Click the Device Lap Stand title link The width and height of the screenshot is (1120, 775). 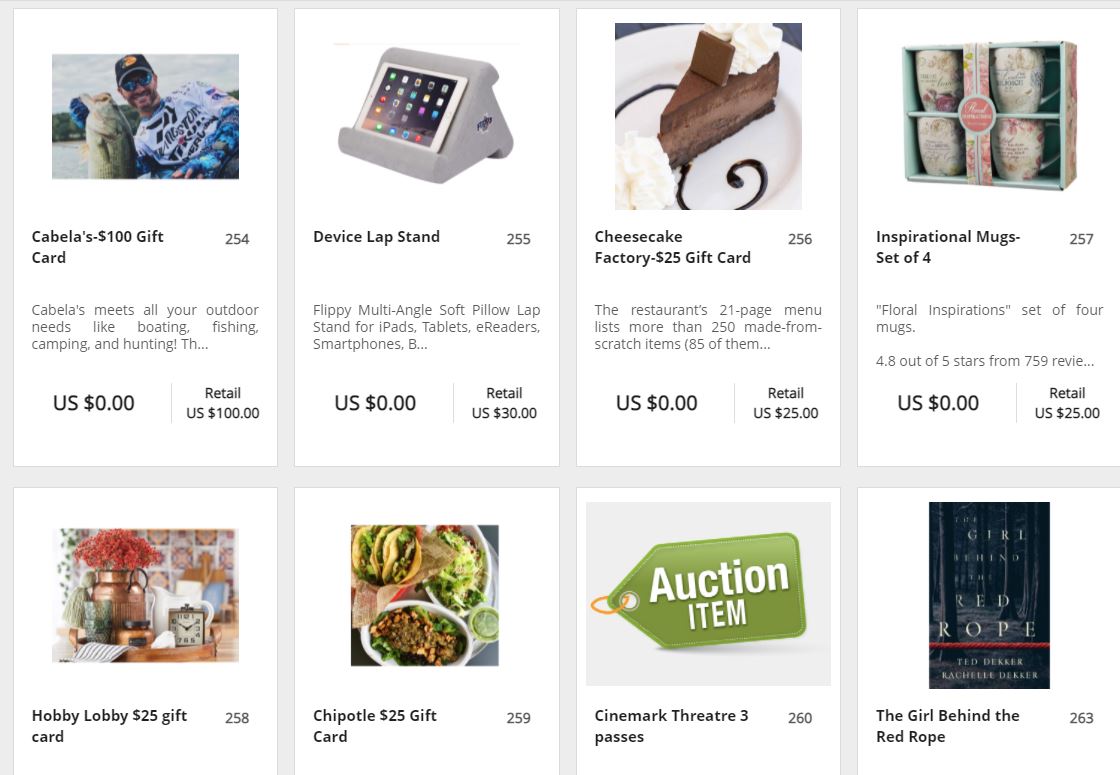376,237
